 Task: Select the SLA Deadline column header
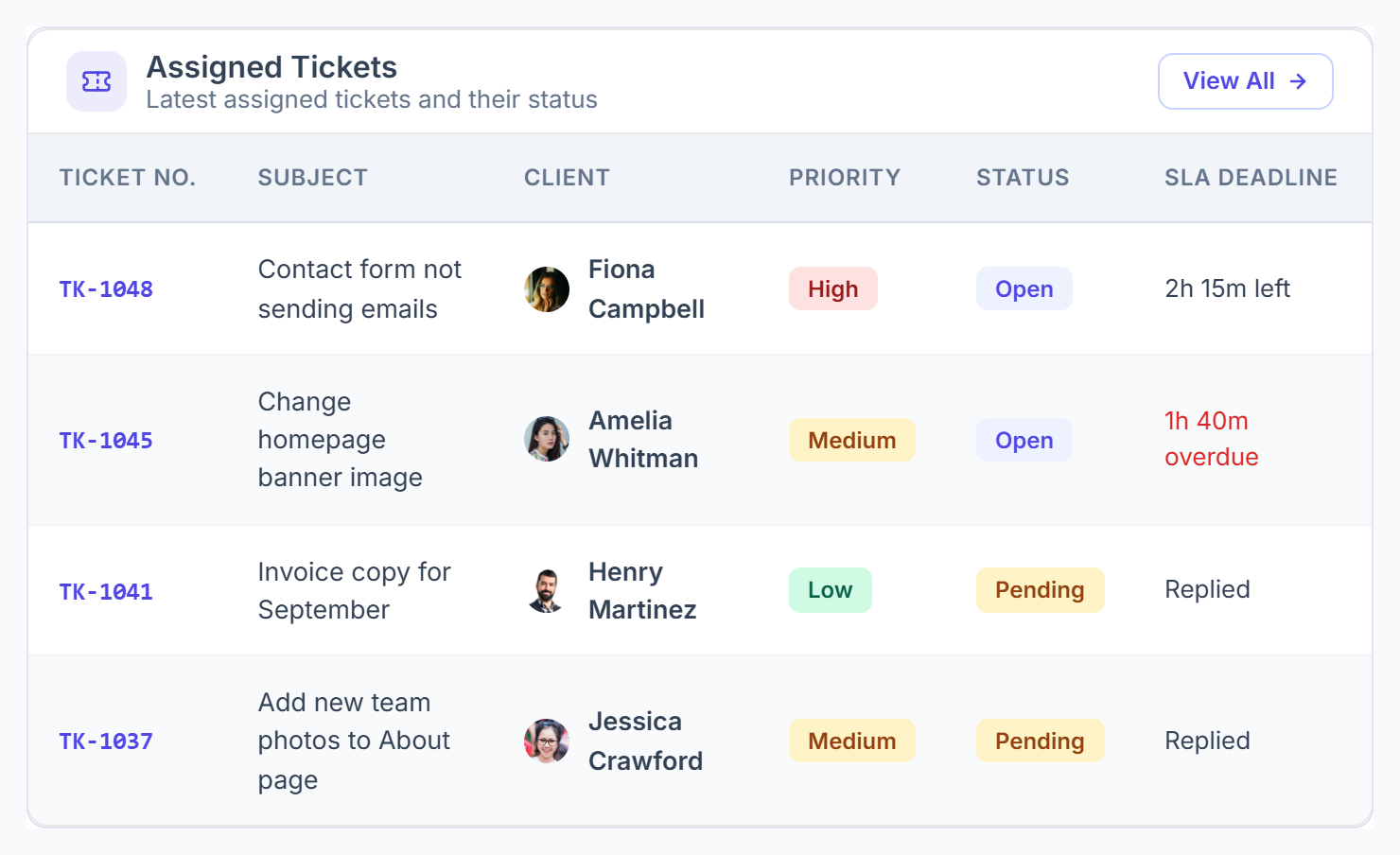point(1251,178)
